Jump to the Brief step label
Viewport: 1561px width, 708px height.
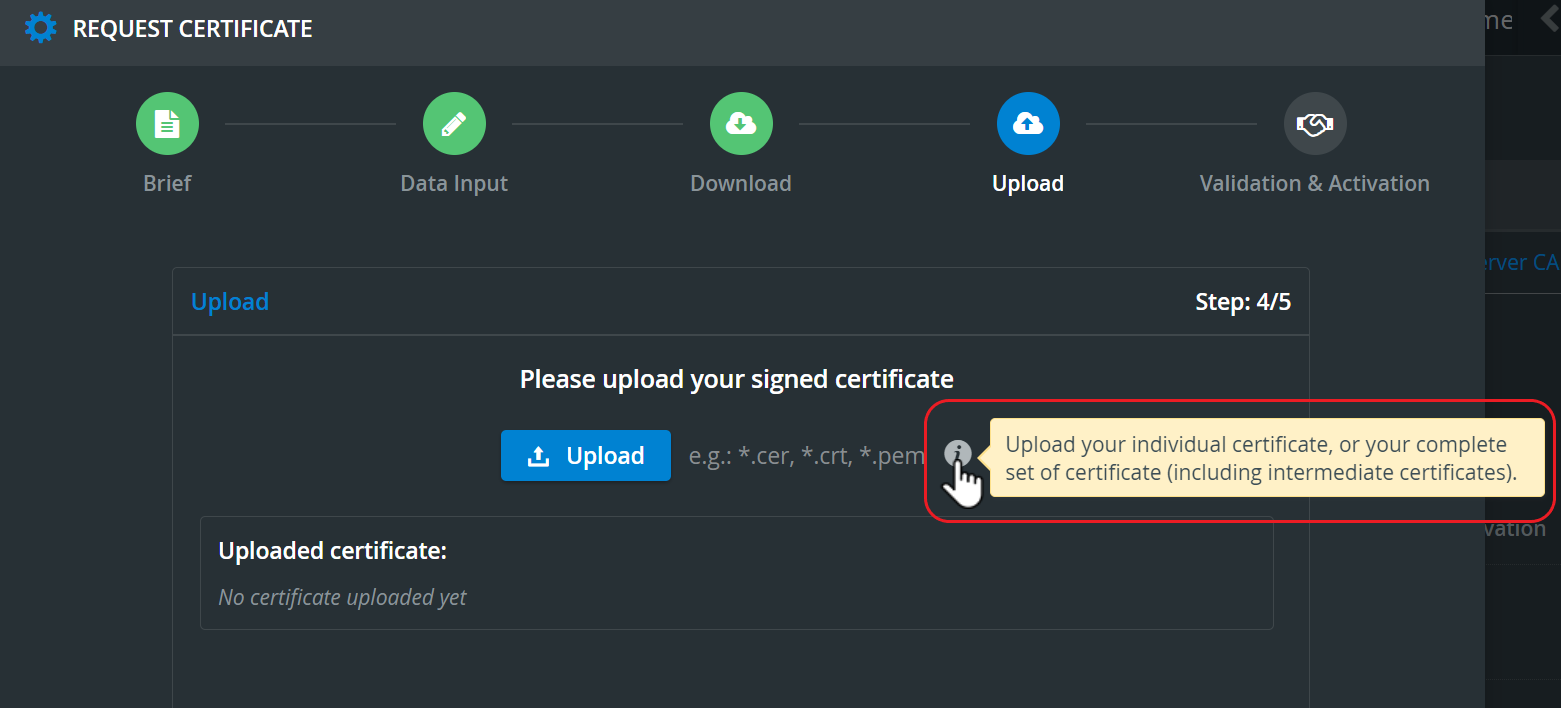(168, 184)
